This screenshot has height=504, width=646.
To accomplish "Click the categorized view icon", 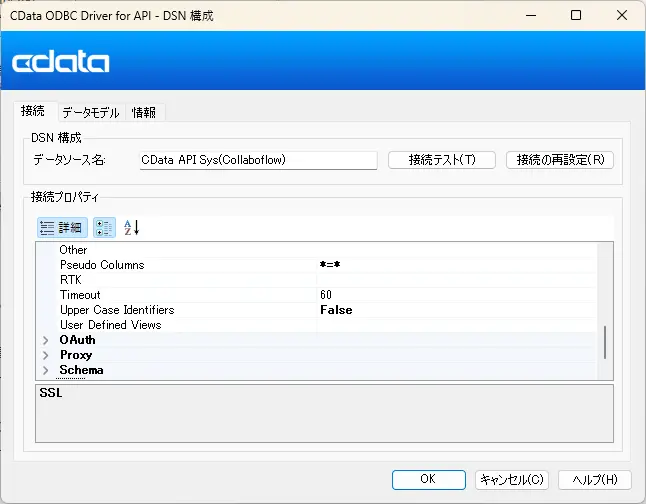I will click(x=105, y=227).
